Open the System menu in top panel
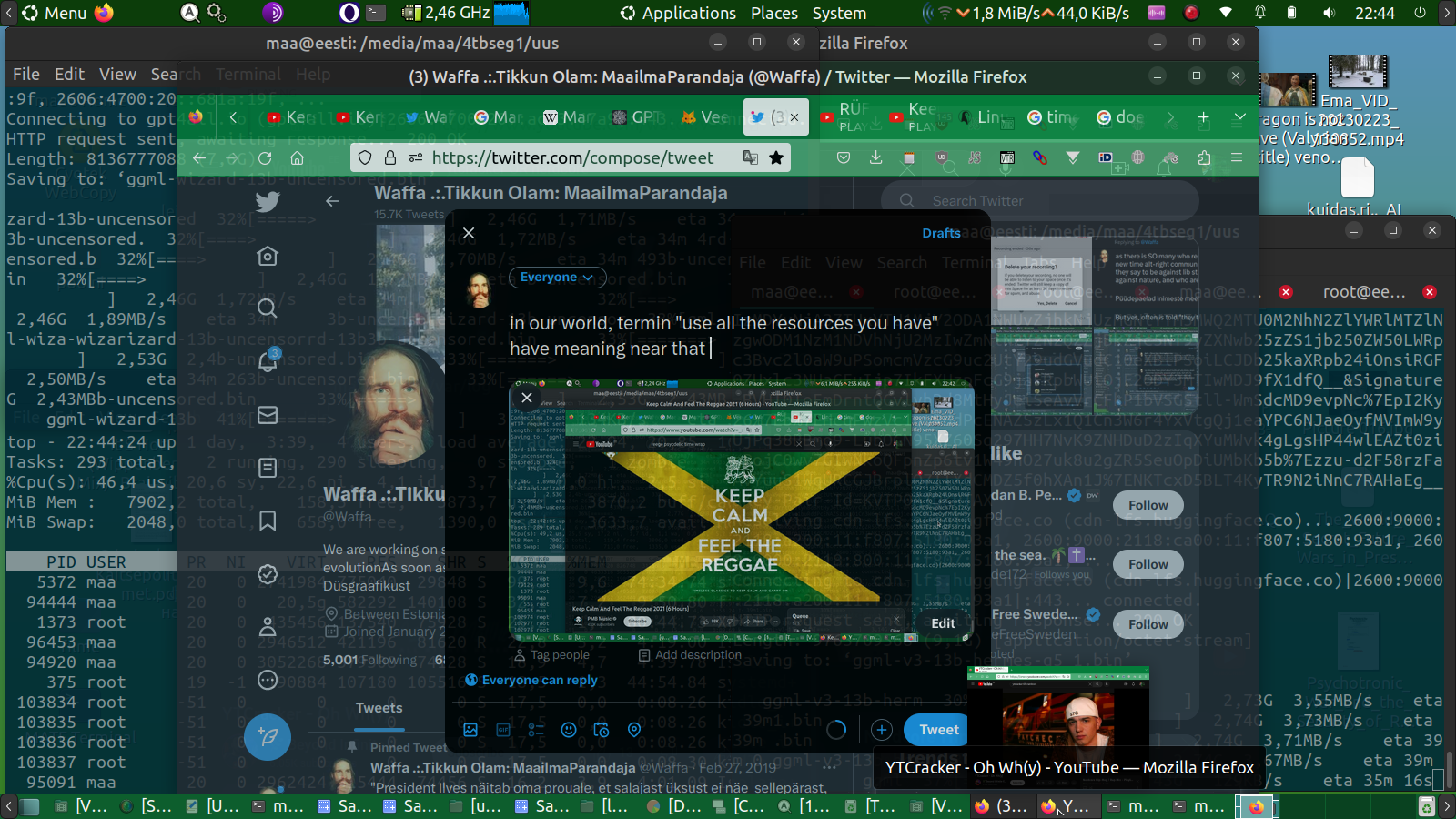This screenshot has height=819, width=1456. click(839, 14)
